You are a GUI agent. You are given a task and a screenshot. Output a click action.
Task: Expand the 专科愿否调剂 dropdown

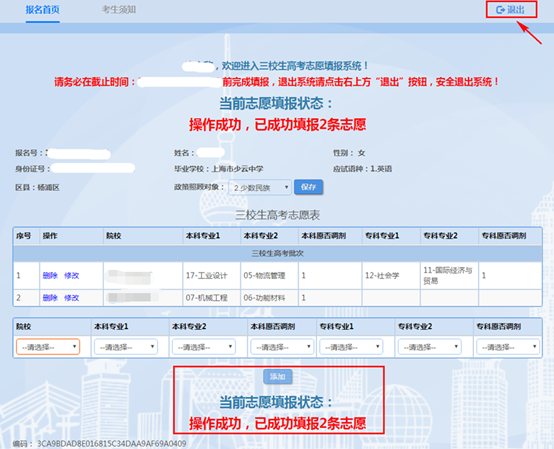click(508, 347)
